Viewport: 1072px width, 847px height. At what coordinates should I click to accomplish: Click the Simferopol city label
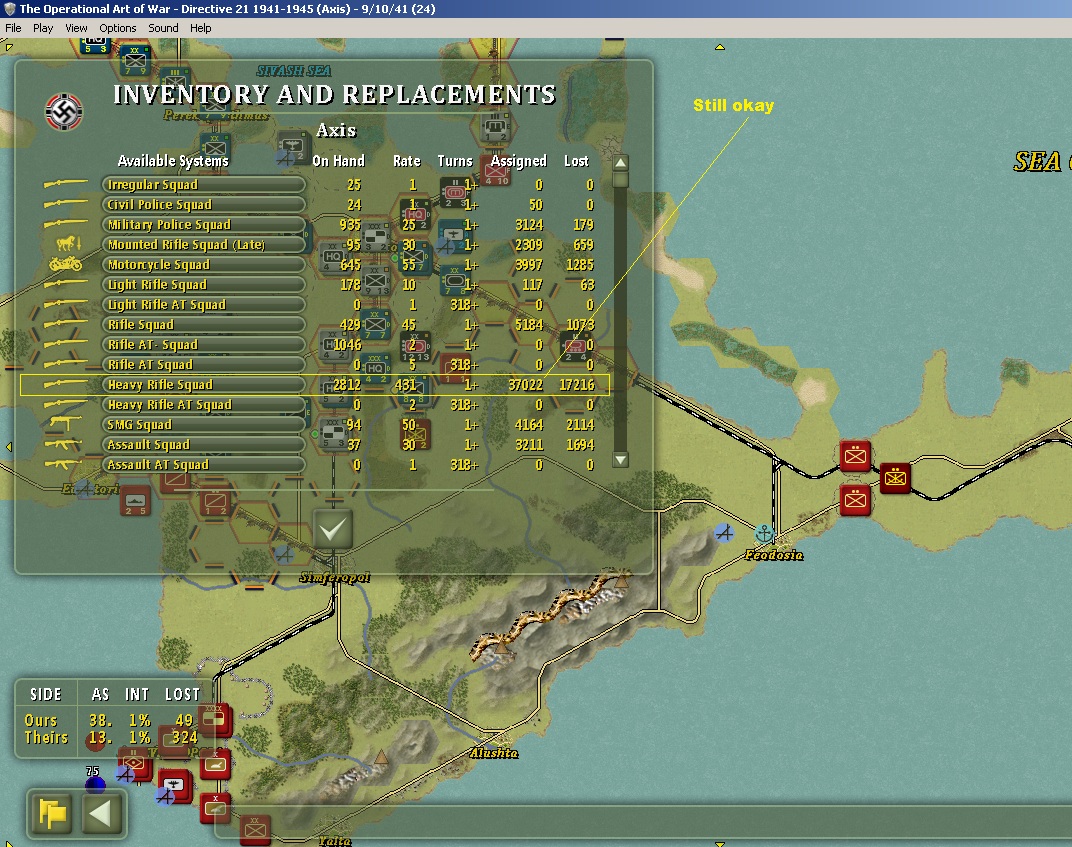click(334, 578)
